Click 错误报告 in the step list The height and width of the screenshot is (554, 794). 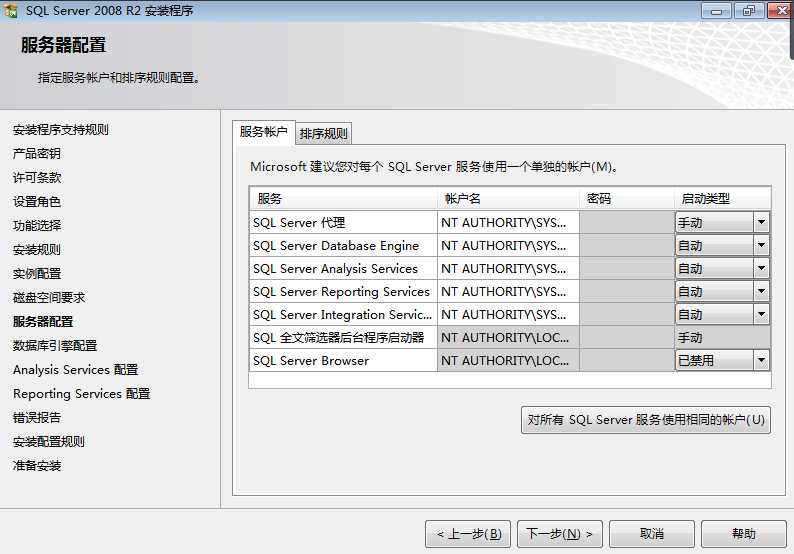tap(36, 418)
